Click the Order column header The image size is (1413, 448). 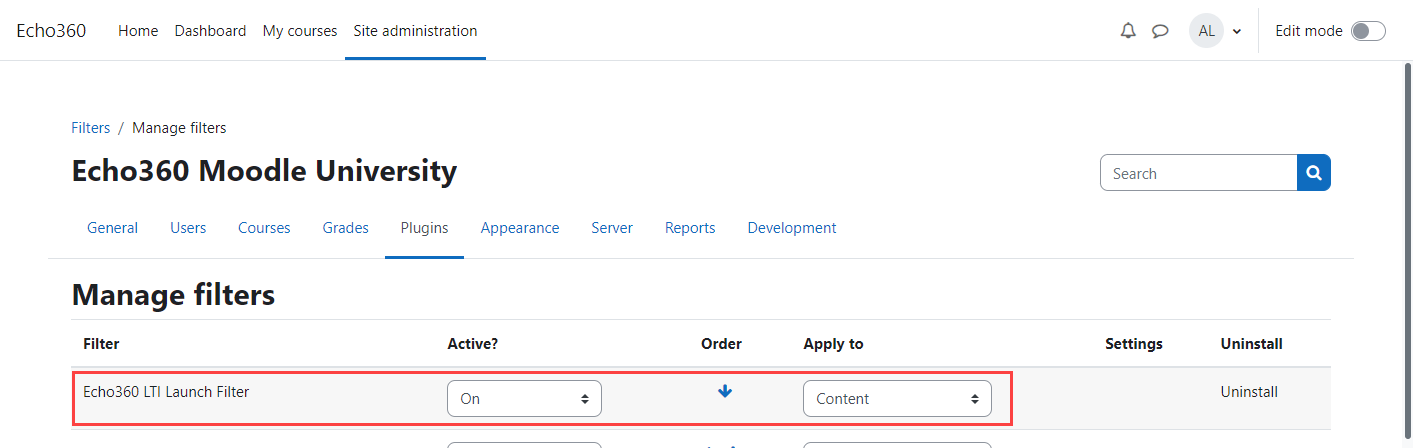pyautogui.click(x=721, y=344)
